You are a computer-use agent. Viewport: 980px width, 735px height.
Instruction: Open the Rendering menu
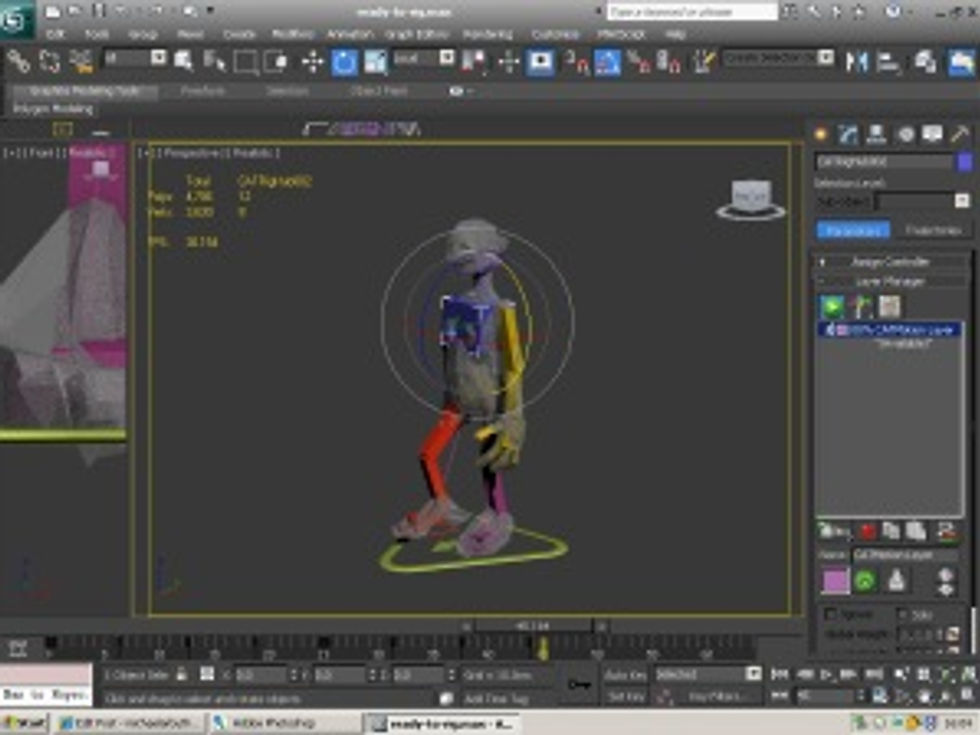(488, 34)
